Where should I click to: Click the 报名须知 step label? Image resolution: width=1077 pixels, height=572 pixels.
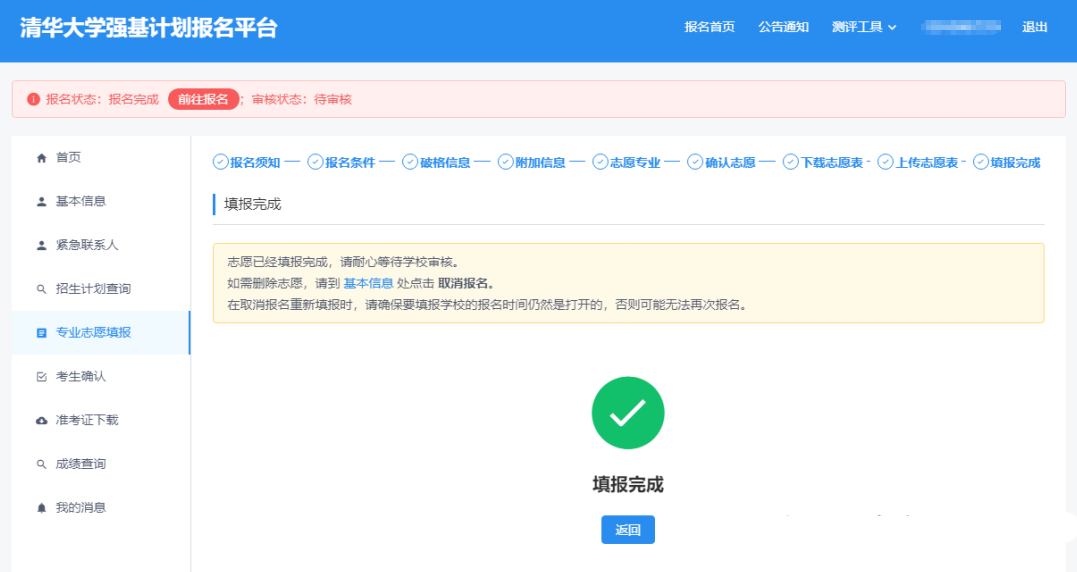click(255, 163)
